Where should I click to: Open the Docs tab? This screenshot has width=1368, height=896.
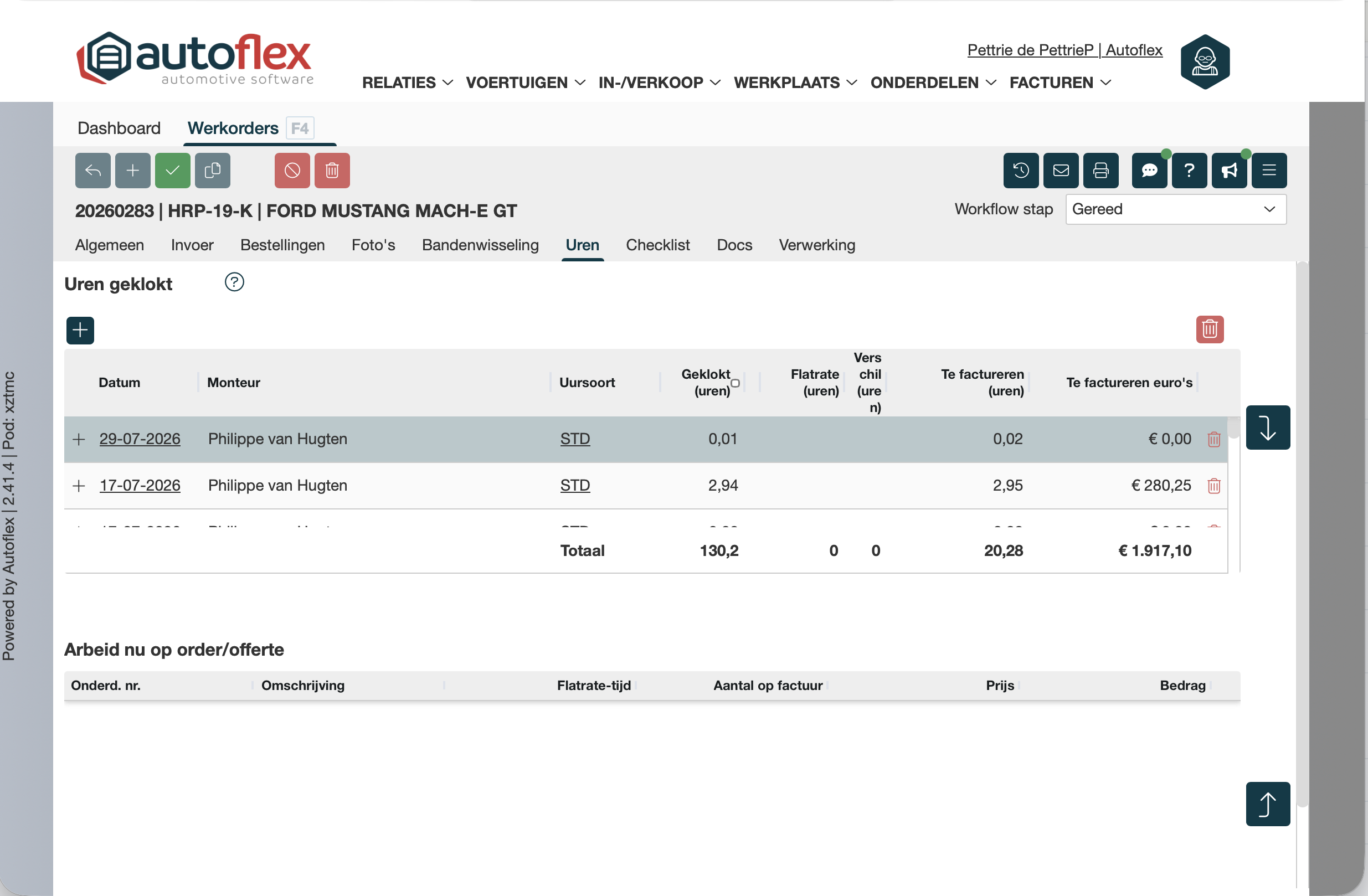734,245
